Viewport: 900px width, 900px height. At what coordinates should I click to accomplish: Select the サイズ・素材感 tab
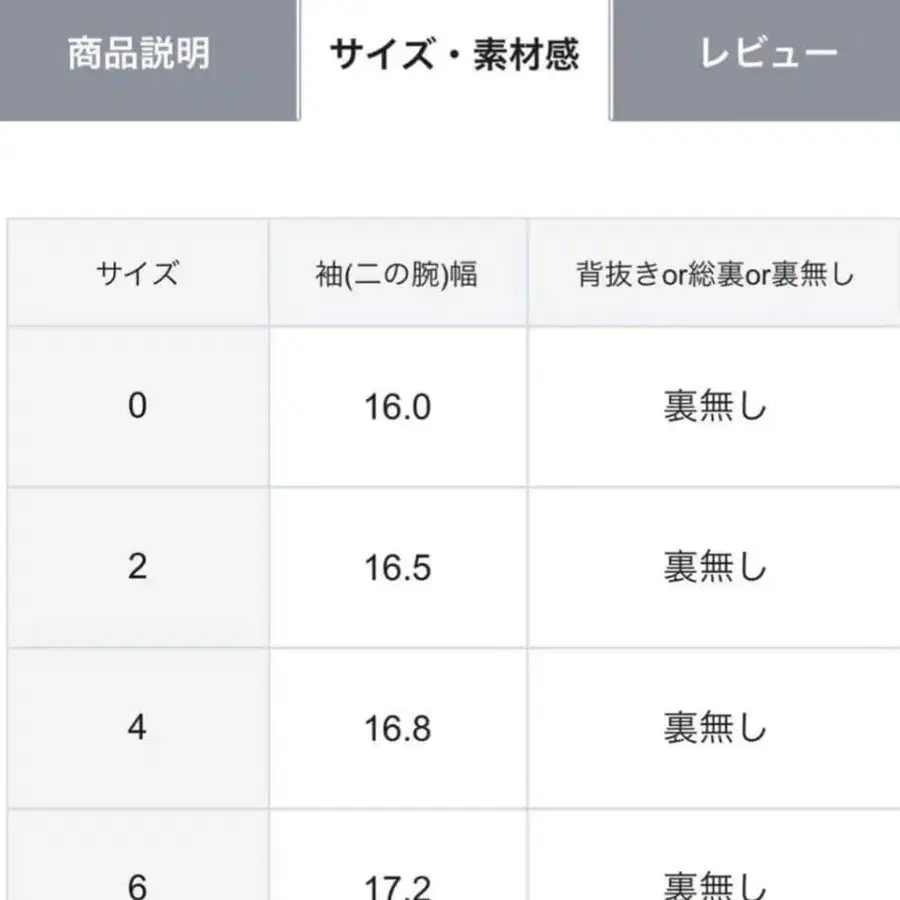point(452,55)
